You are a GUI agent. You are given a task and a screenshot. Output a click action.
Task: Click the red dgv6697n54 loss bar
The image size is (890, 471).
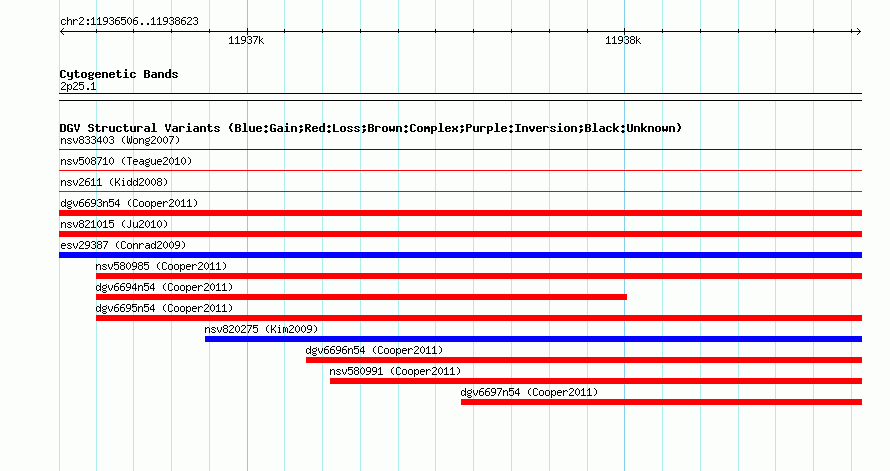pos(661,402)
